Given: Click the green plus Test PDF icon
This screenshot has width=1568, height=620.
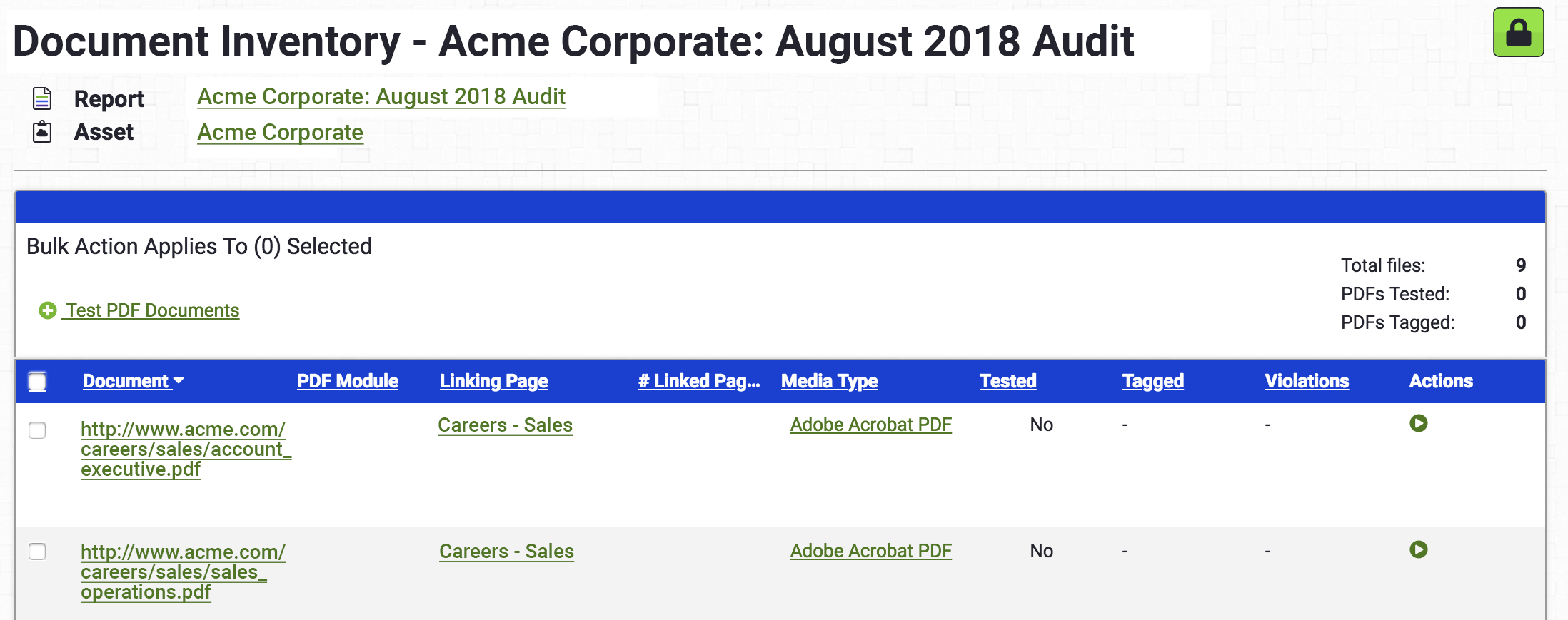Looking at the screenshot, I should [x=48, y=310].
